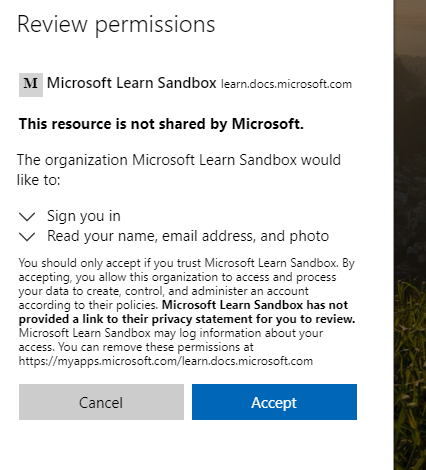The height and width of the screenshot is (470, 426).
Task: Click "You should only accept if you trust" sentence
Action: click(x=110, y=263)
